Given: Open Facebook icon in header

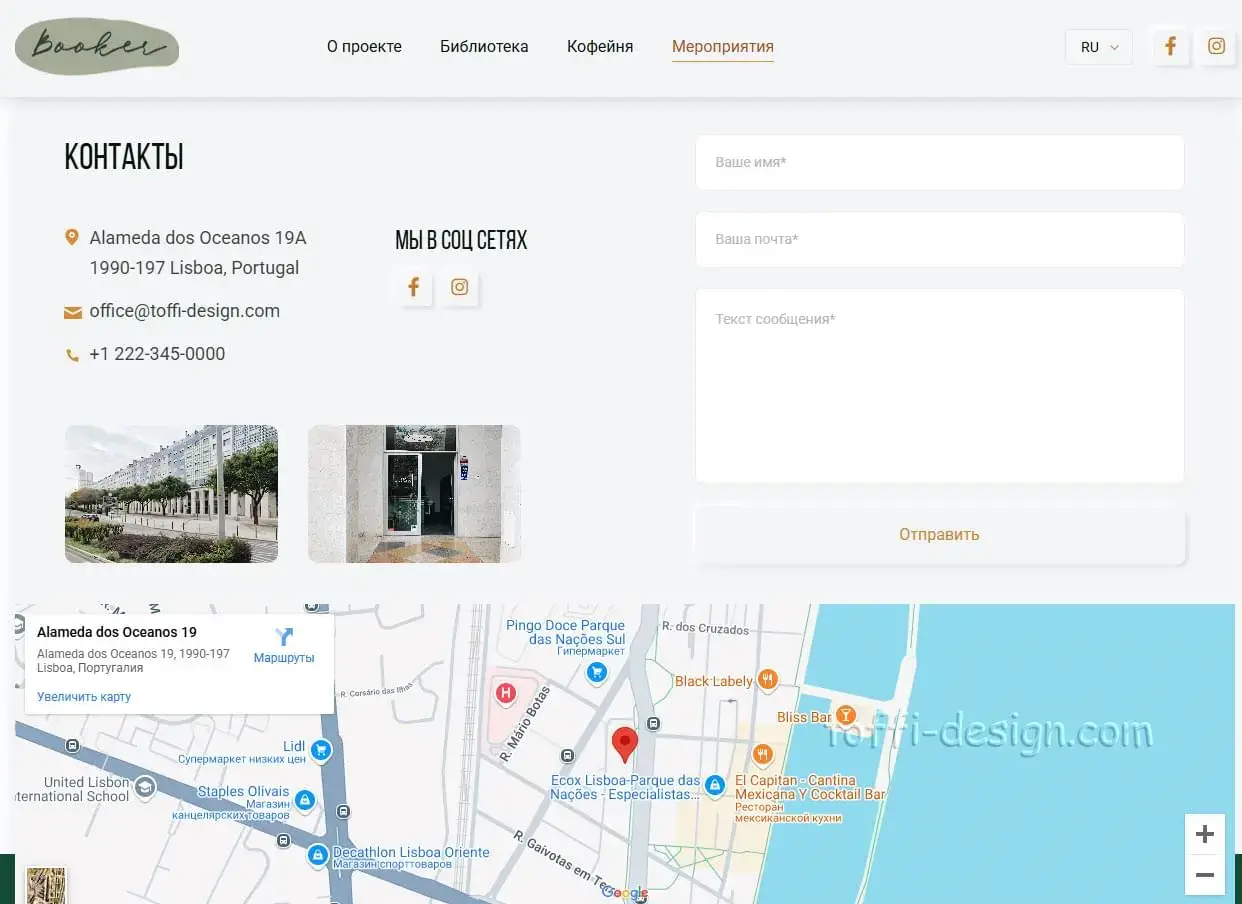Looking at the screenshot, I should pyautogui.click(x=1170, y=47).
